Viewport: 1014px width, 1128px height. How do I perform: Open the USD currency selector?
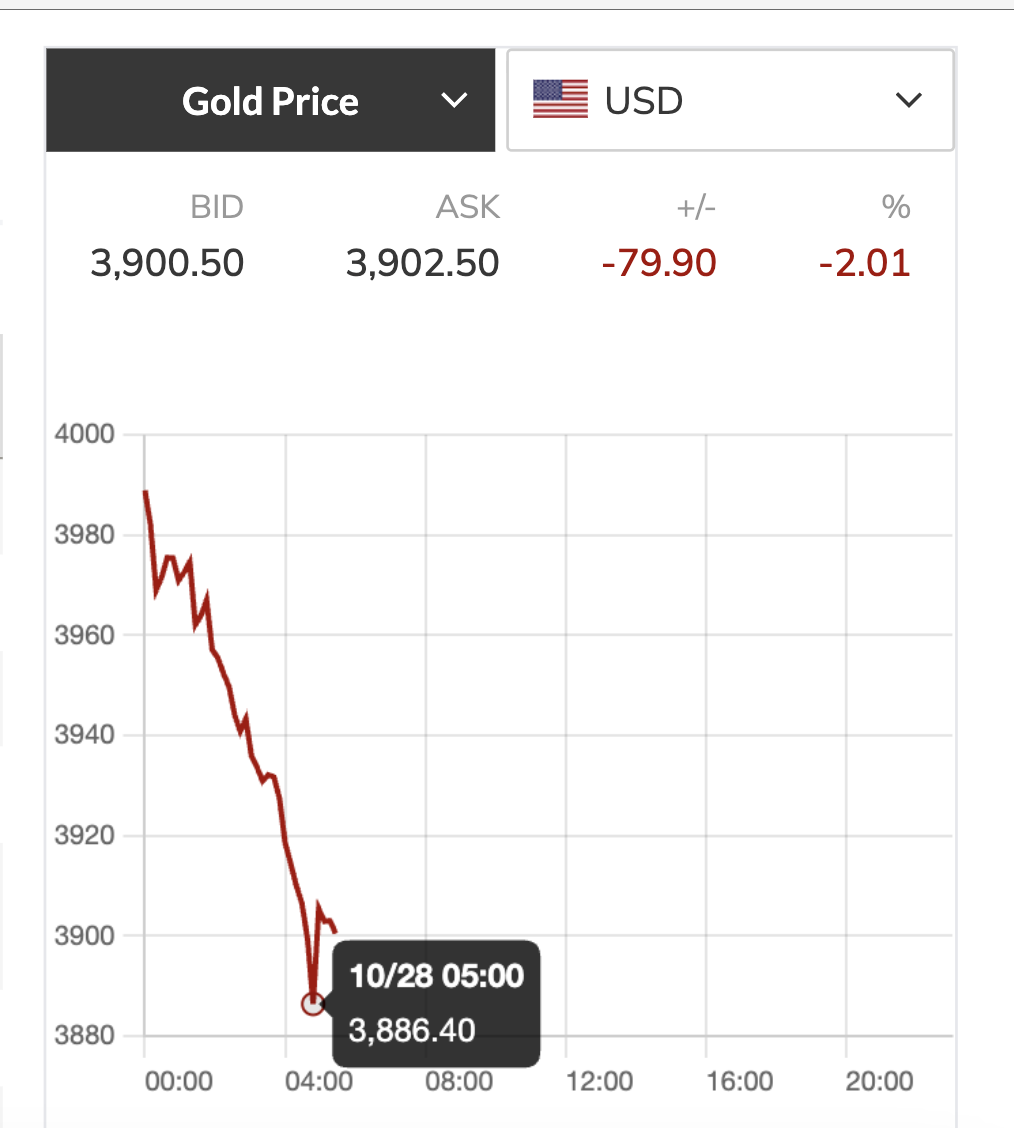730,101
